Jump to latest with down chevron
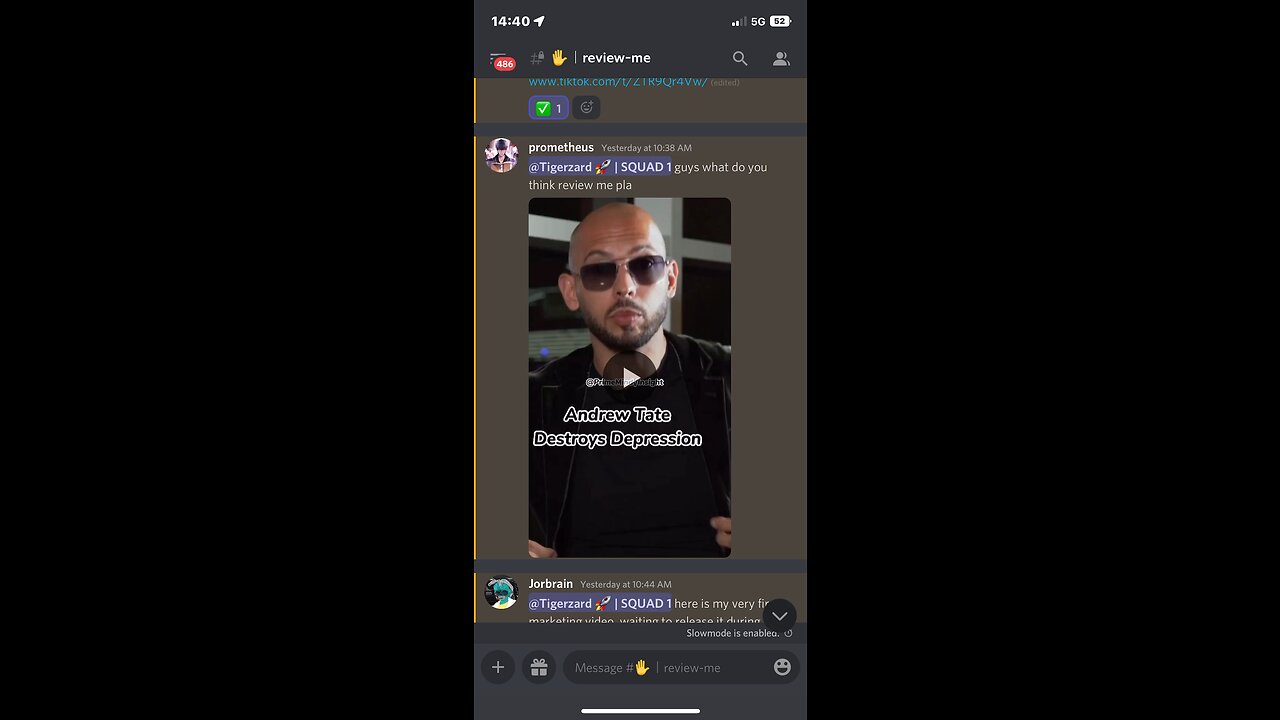Viewport: 1280px width, 720px height. point(779,616)
